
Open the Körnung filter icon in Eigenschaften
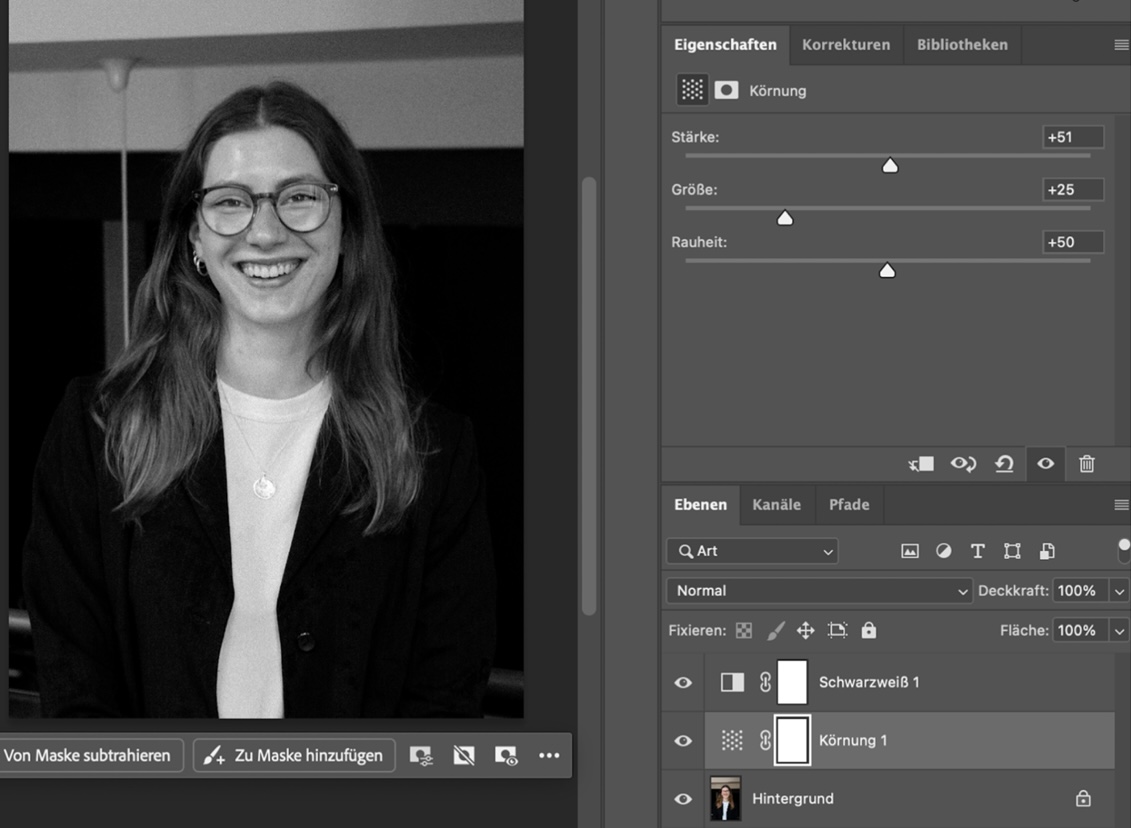(692, 90)
